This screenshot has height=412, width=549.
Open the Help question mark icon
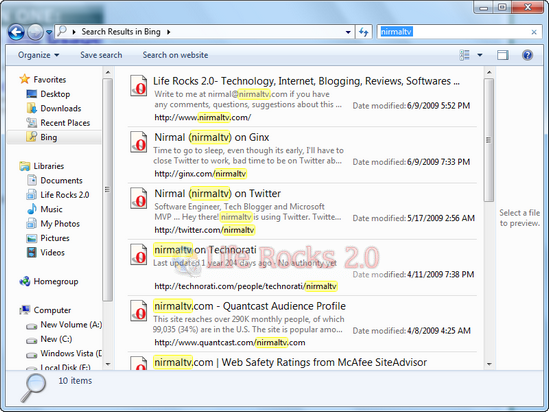(x=527, y=55)
